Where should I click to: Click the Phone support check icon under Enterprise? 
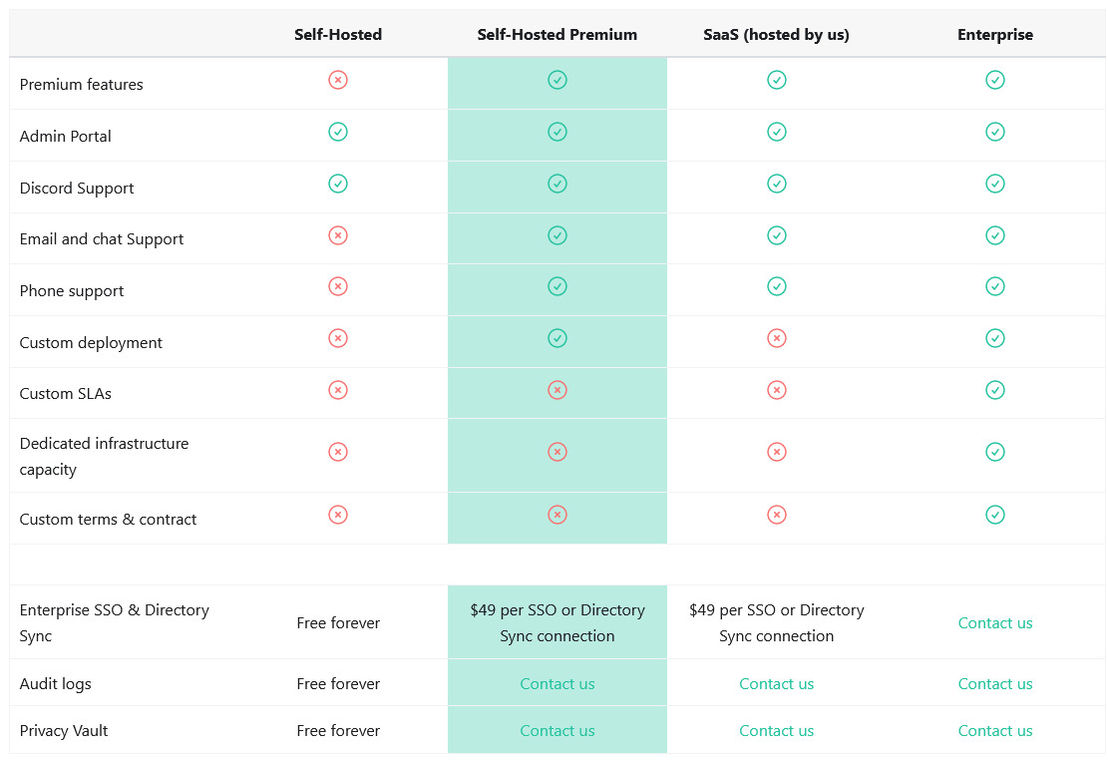995,286
